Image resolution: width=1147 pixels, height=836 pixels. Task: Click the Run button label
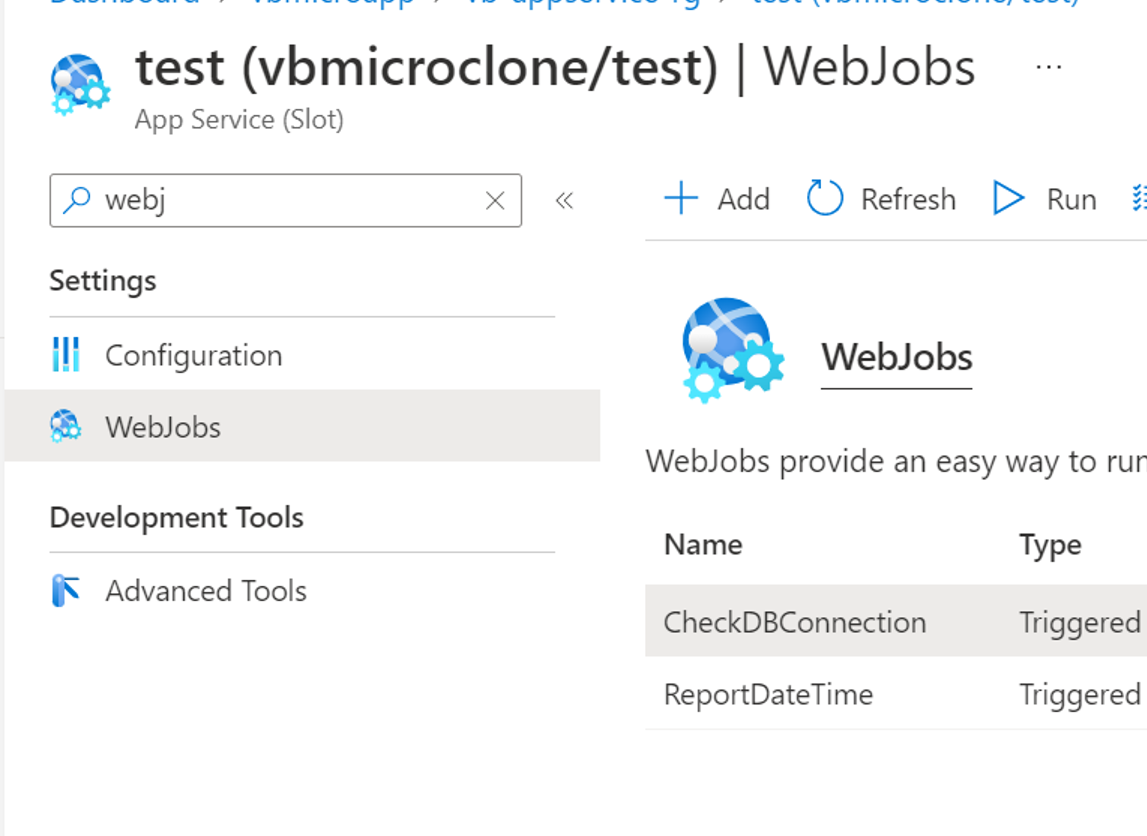pos(1071,199)
